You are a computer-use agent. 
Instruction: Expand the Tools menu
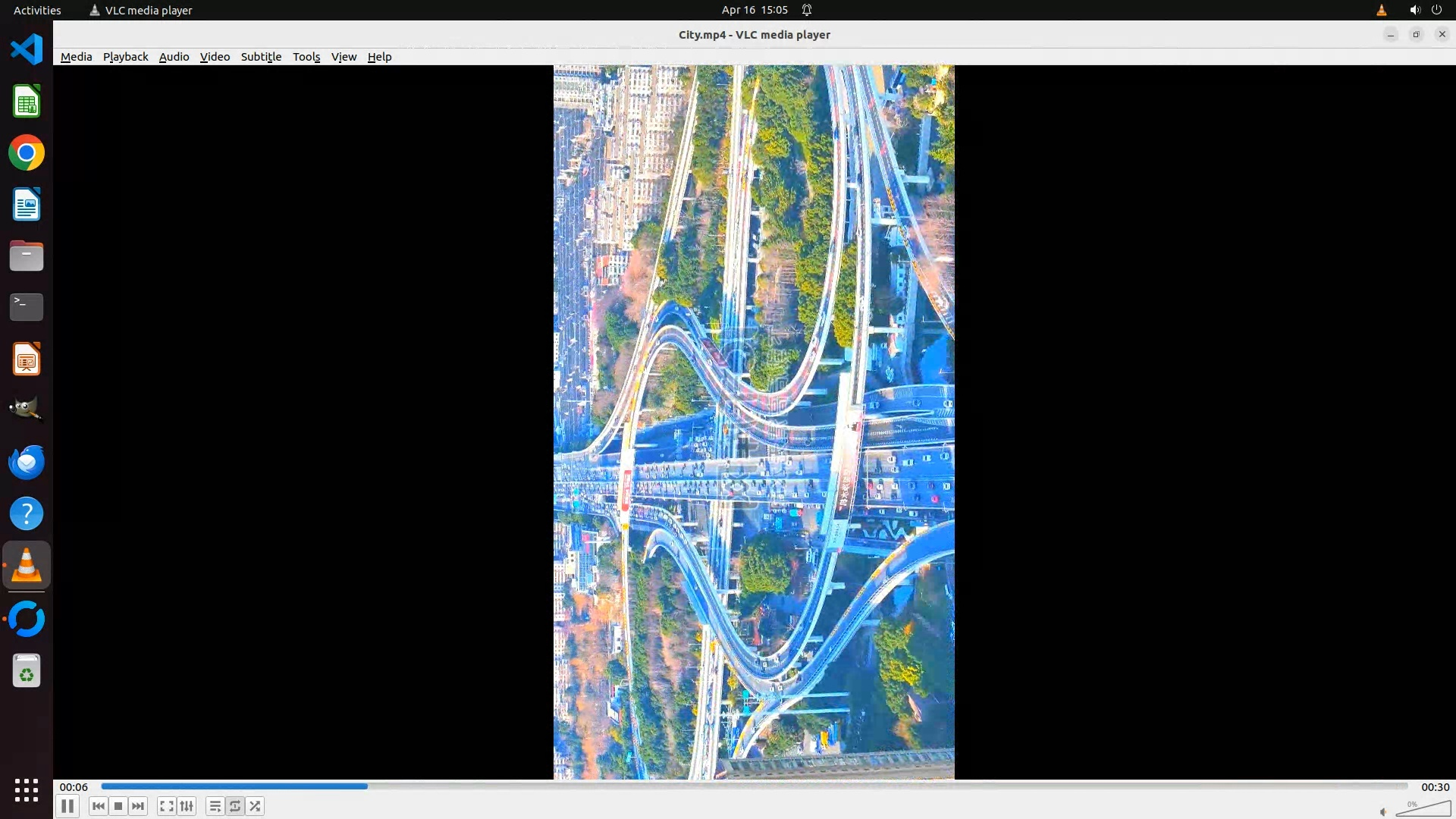pos(306,57)
